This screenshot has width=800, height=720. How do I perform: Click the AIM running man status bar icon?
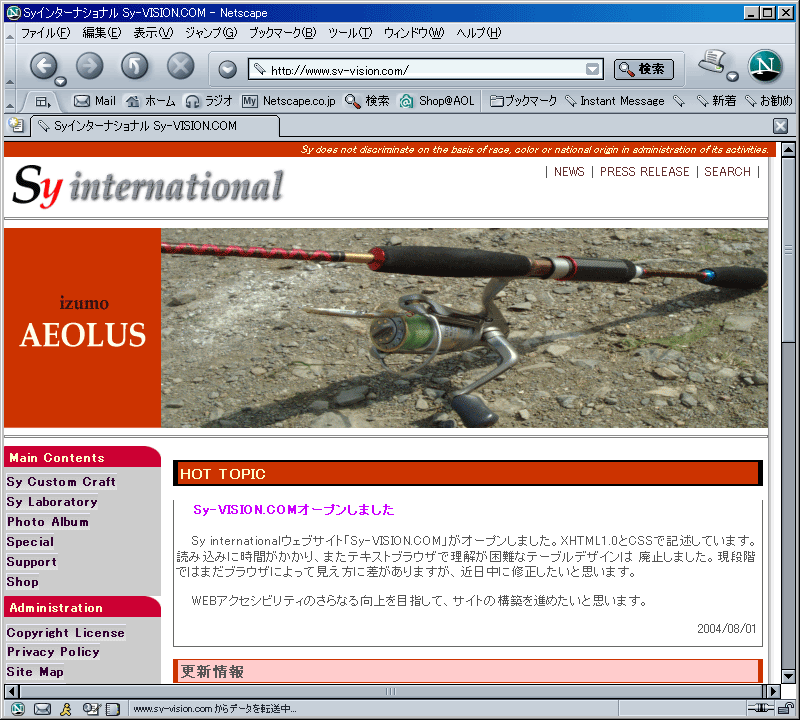coord(66,709)
